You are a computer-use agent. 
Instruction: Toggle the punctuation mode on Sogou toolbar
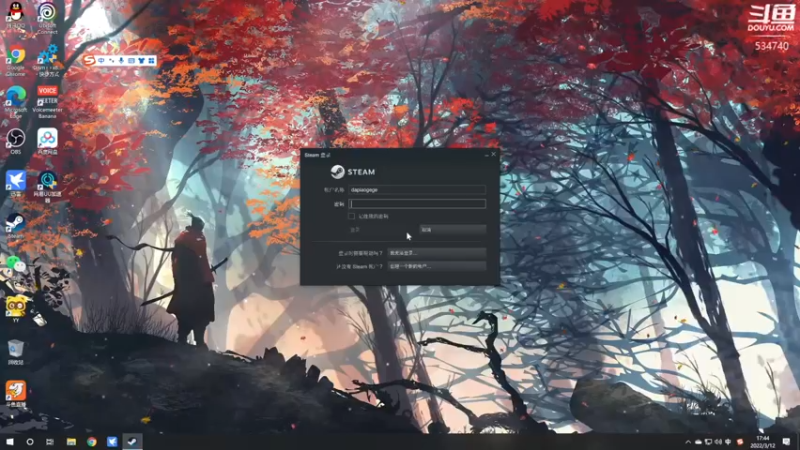click(x=111, y=61)
